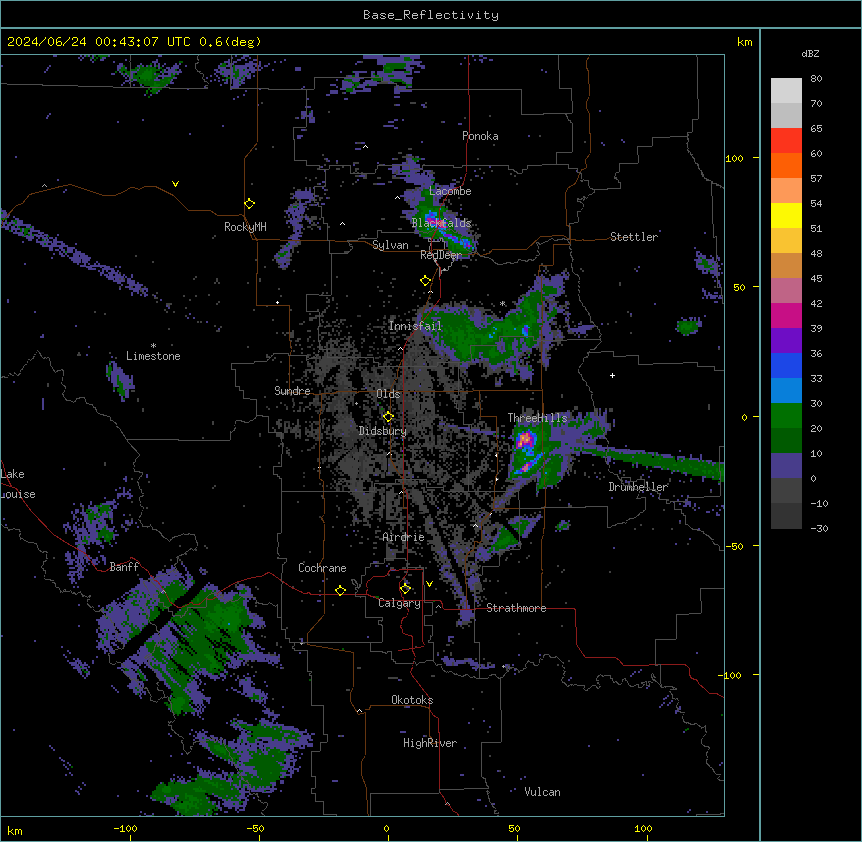Click the Olds label

point(388,394)
